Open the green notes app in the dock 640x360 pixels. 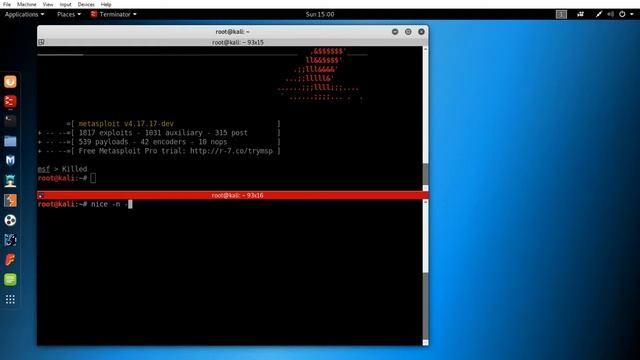(10, 280)
